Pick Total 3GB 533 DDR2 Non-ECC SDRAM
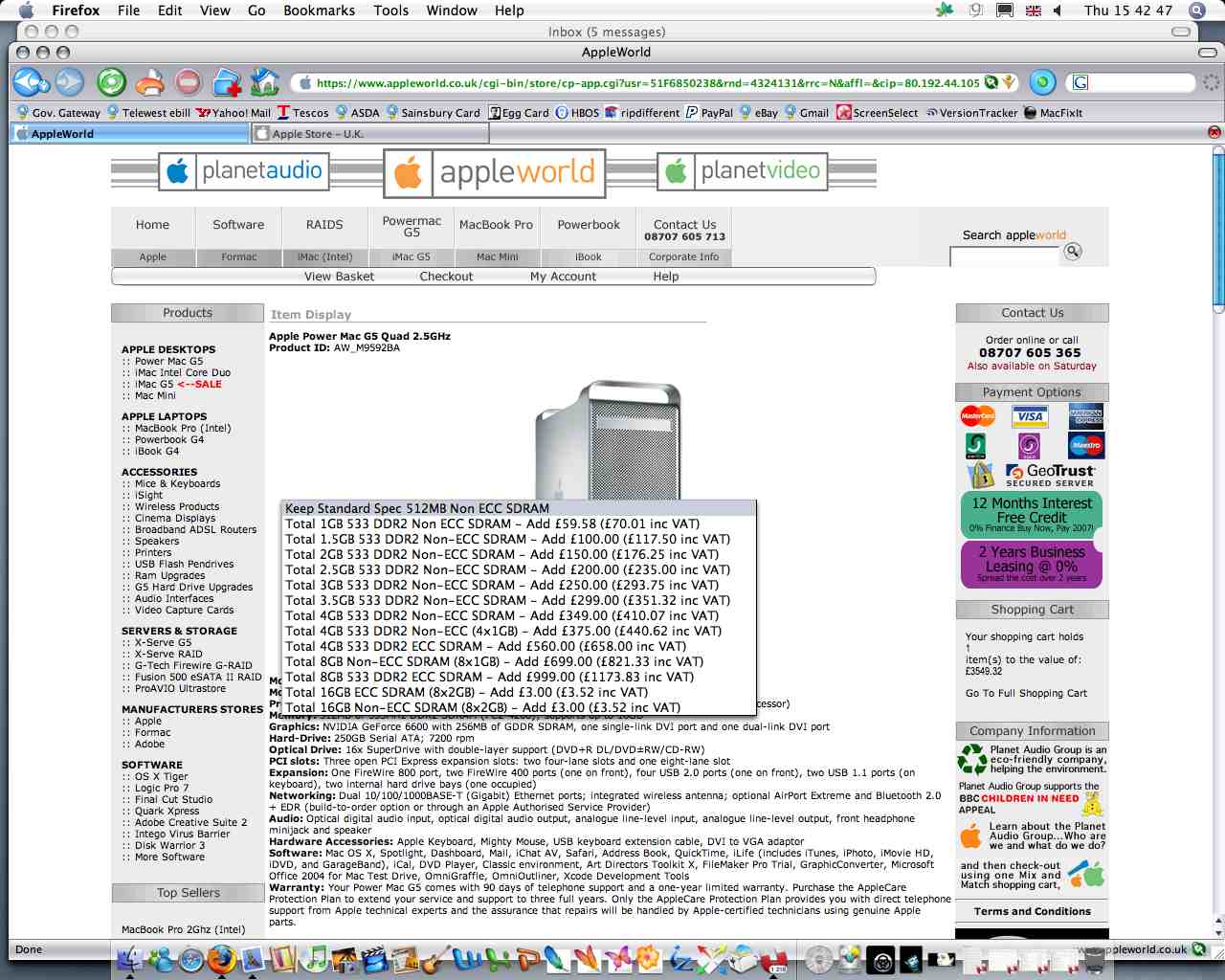This screenshot has width=1225, height=980. 520,585
